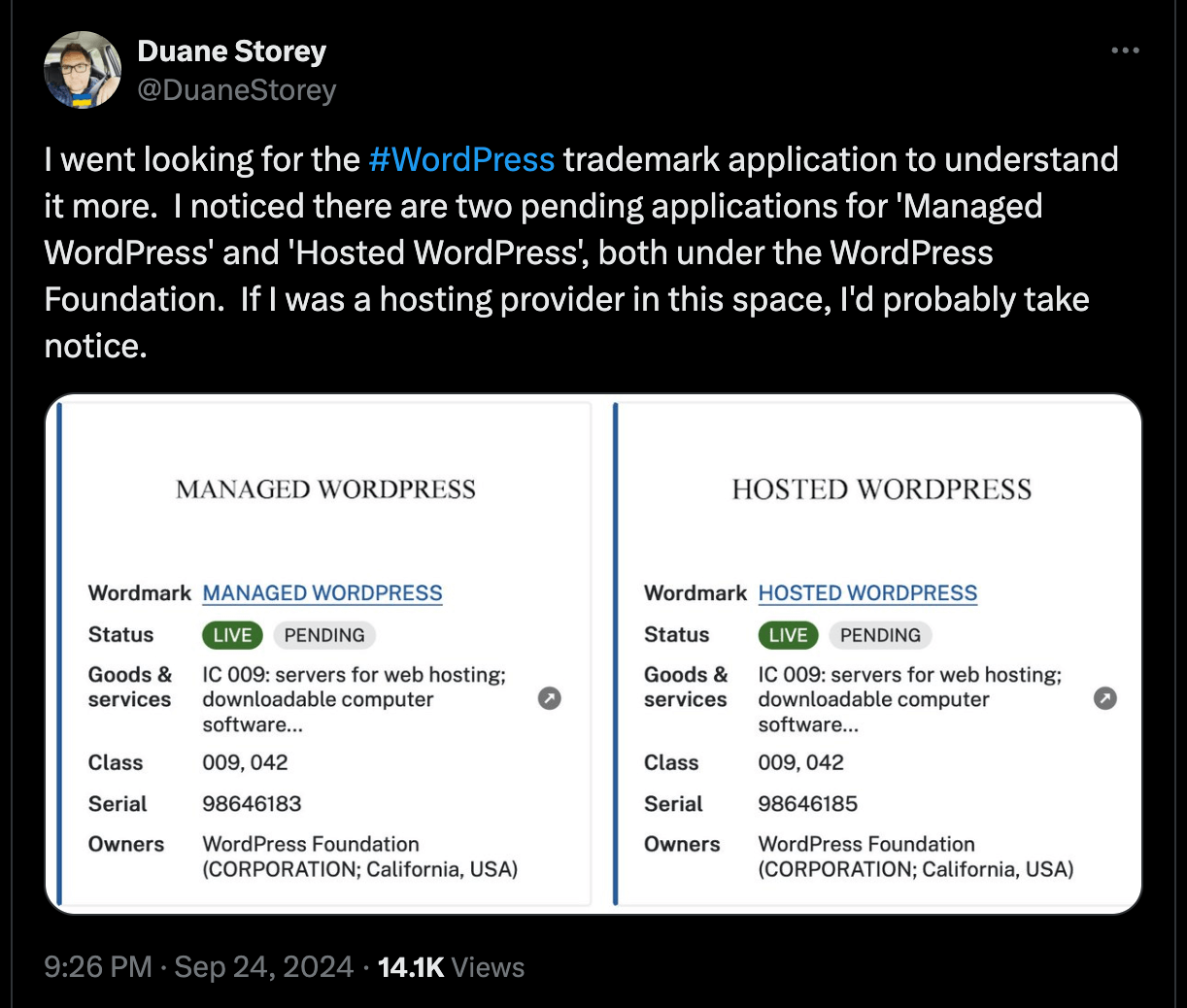Image resolution: width=1187 pixels, height=1008 pixels.
Task: Click the Managed WordPress trademark image
Action: pos(325,488)
